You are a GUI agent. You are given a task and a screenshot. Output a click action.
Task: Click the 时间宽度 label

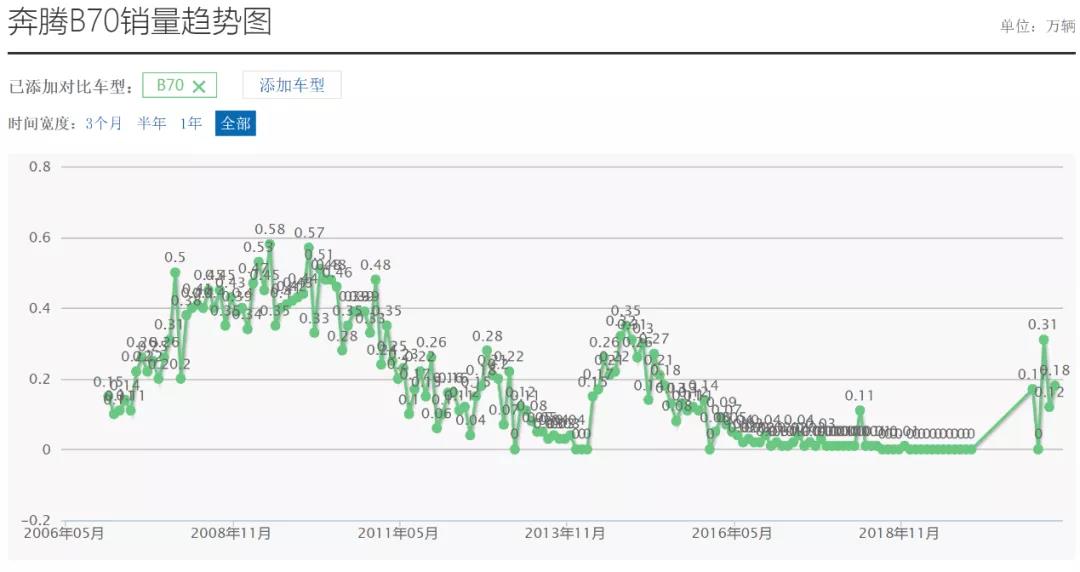[x=43, y=124]
